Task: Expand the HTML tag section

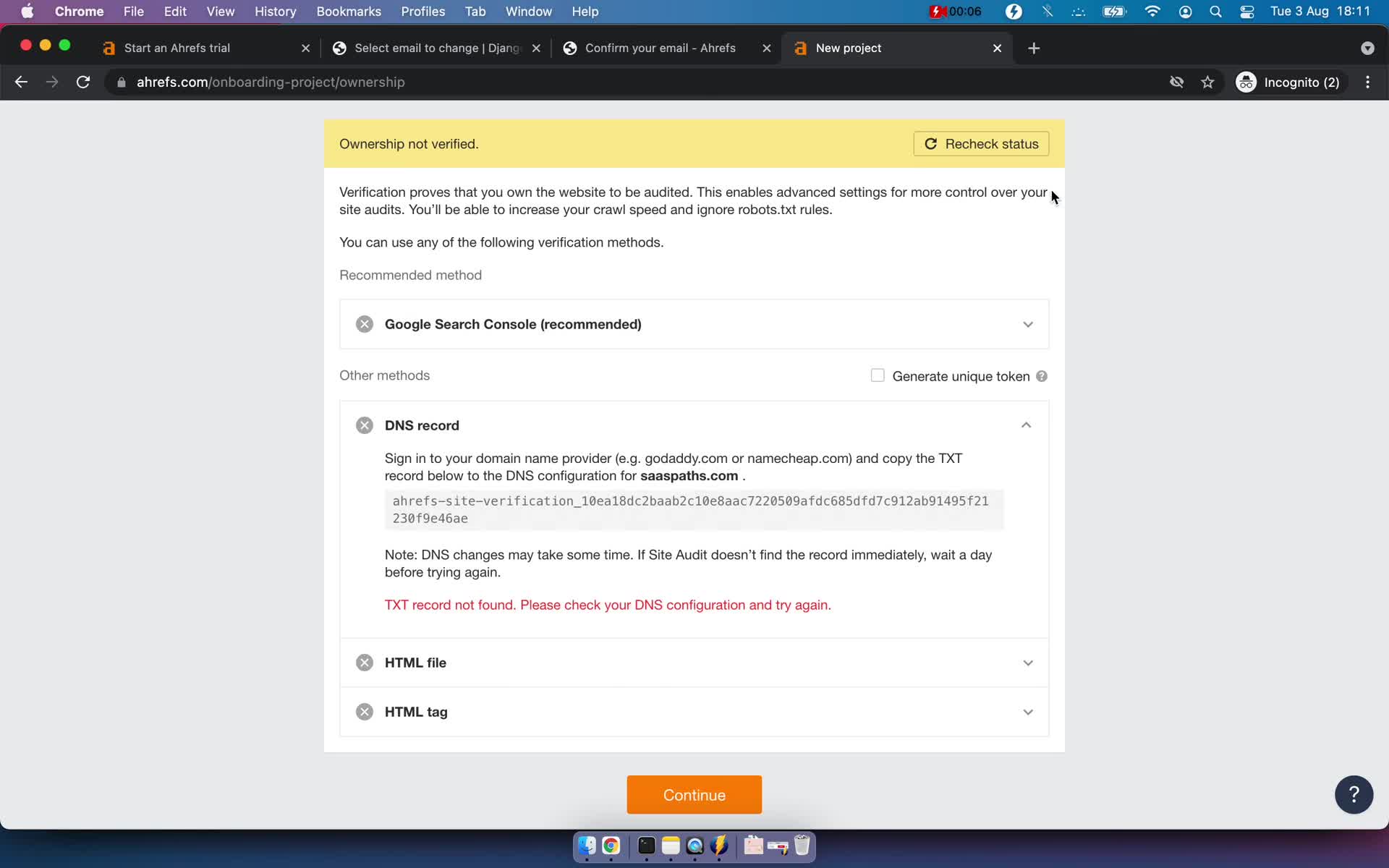Action: point(694,711)
